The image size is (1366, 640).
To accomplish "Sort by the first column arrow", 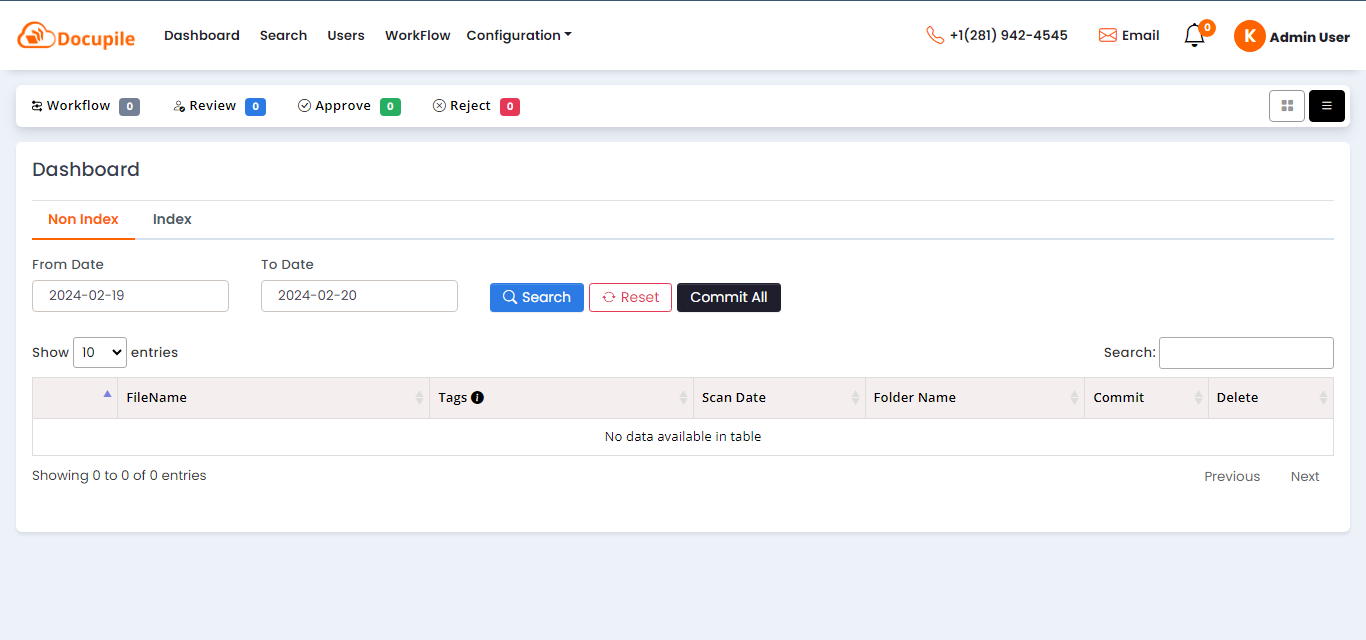I will click(107, 394).
